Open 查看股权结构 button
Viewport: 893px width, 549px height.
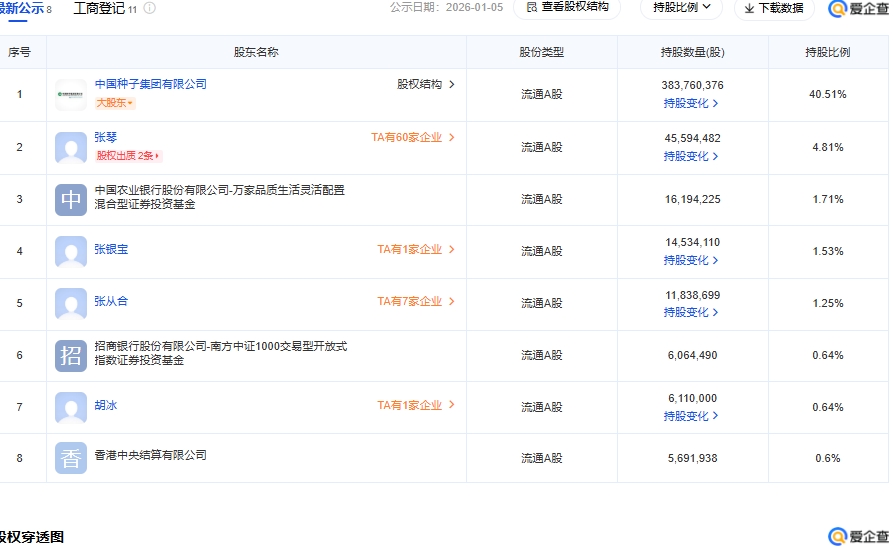click(567, 7)
